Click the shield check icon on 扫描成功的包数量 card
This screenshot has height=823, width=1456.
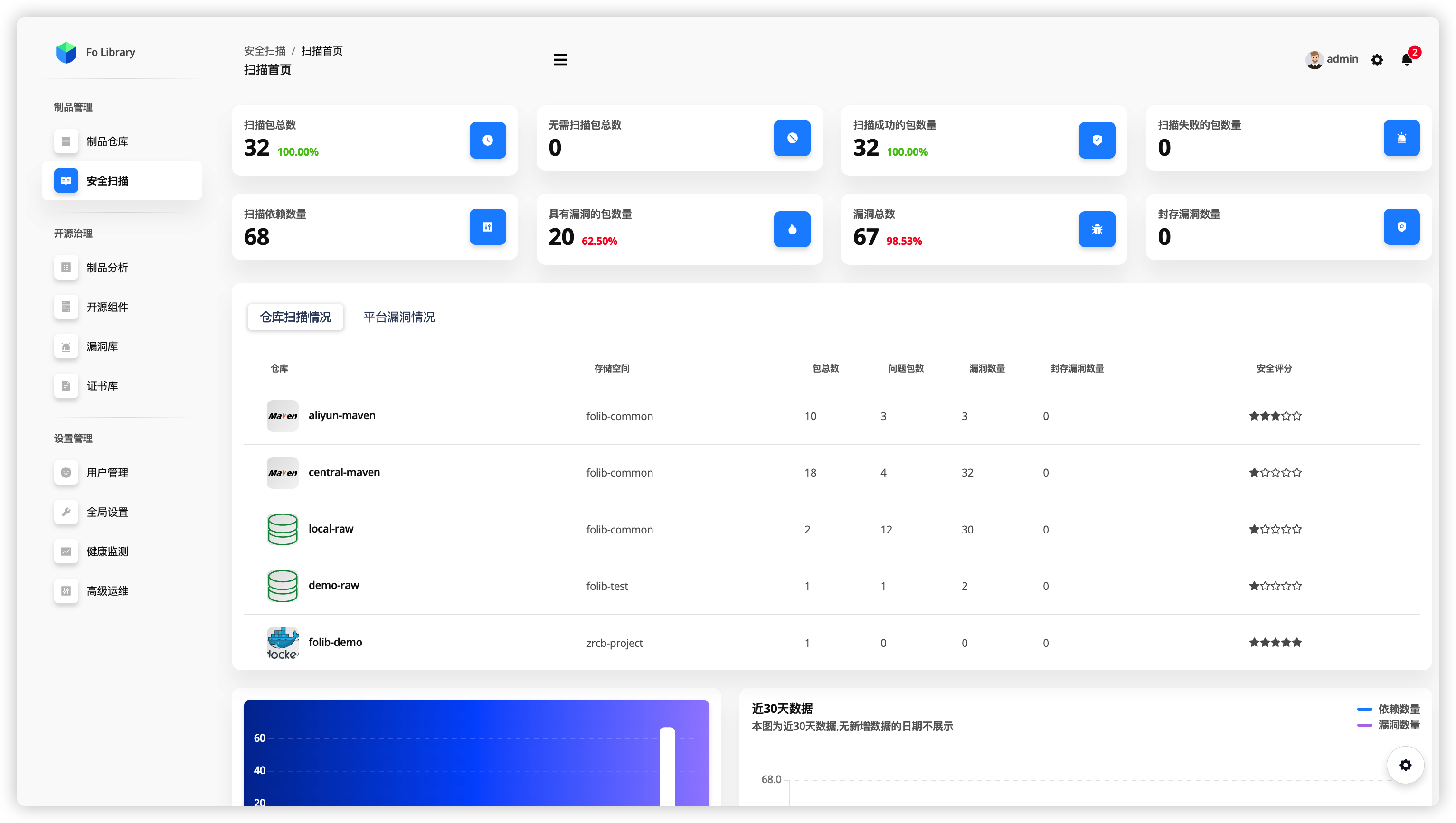pyautogui.click(x=1097, y=140)
